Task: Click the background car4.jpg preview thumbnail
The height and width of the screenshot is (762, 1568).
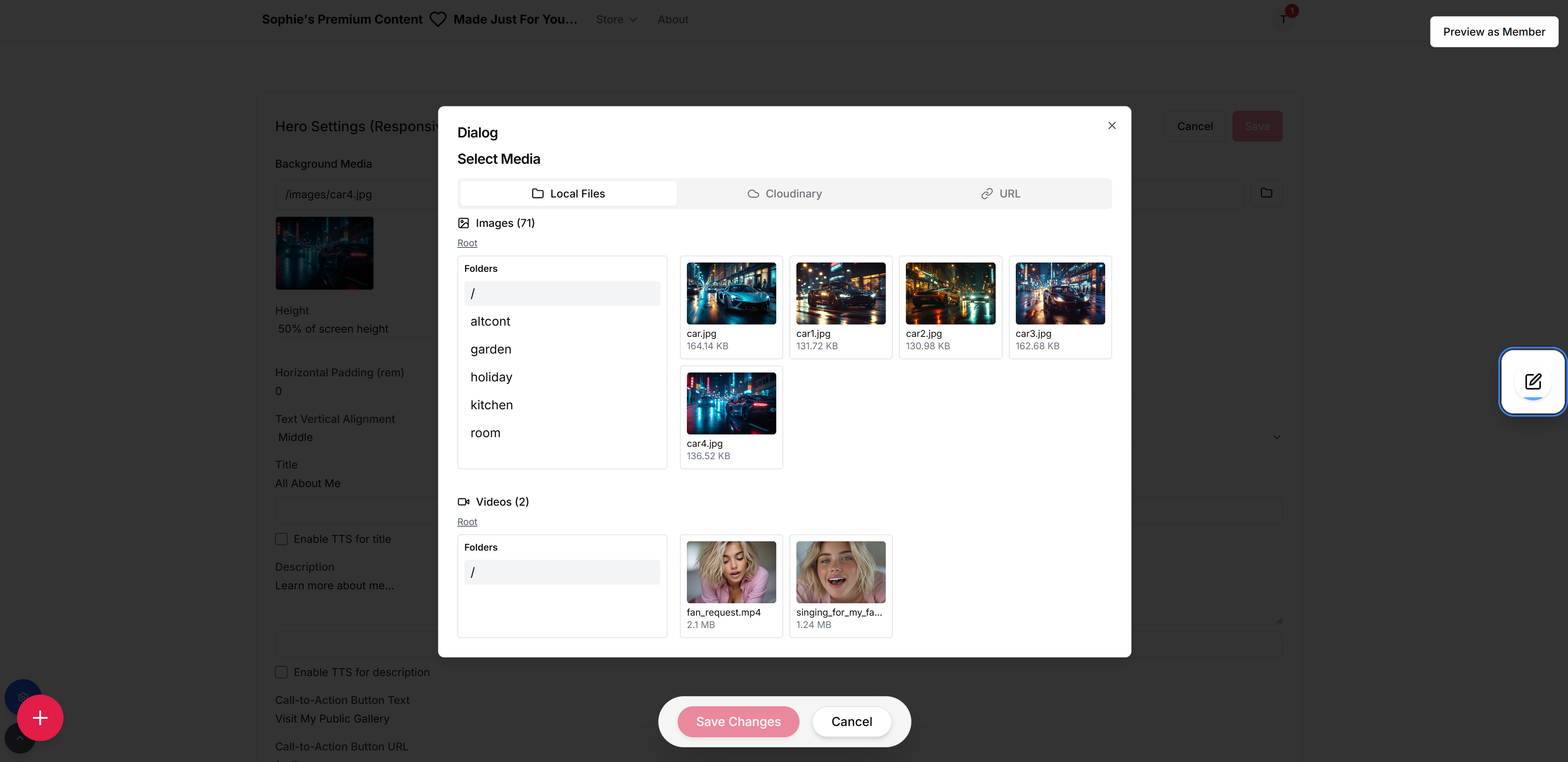Action: (324, 253)
